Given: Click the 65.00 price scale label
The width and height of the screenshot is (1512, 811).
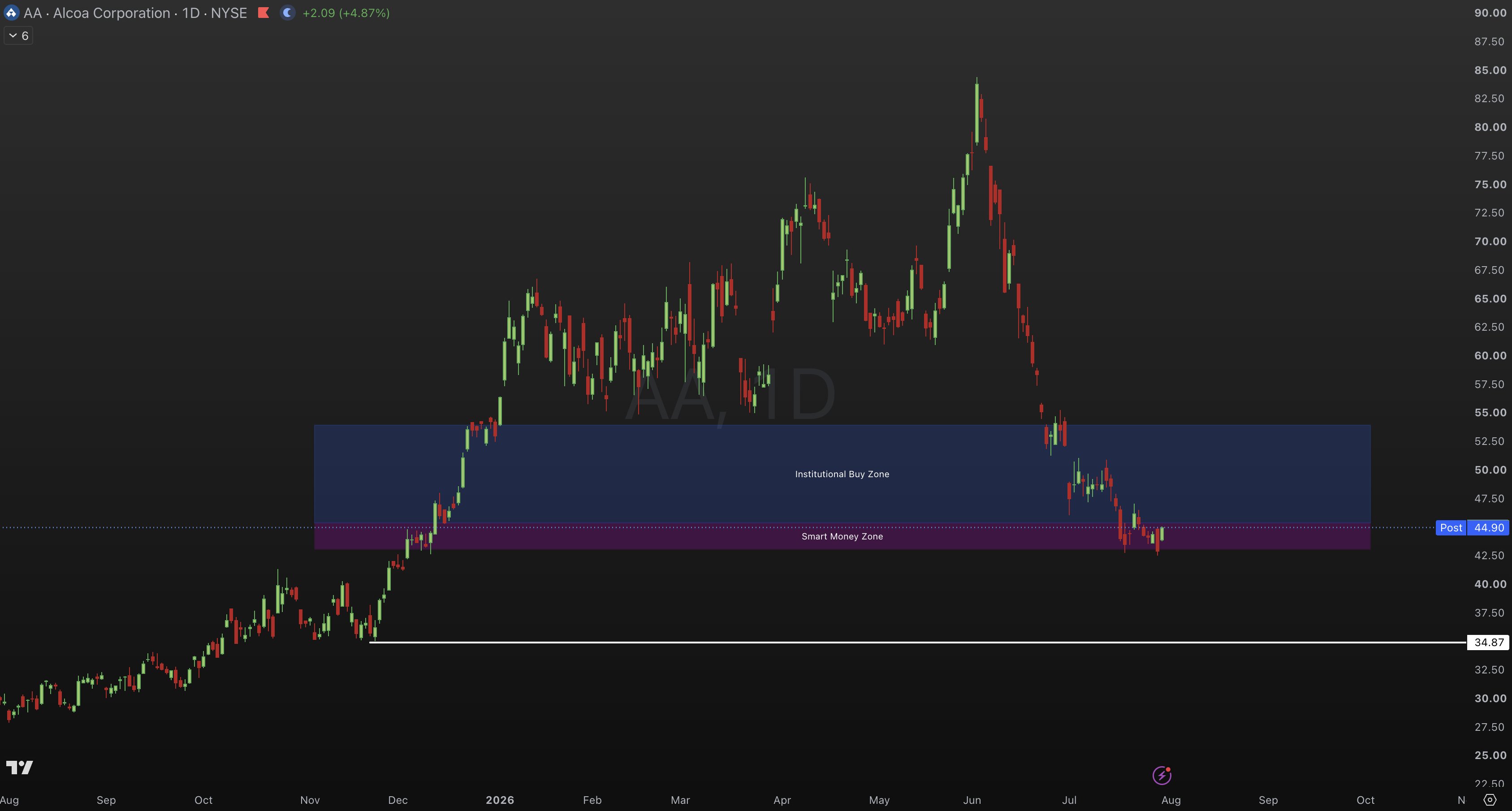Looking at the screenshot, I should point(1490,299).
